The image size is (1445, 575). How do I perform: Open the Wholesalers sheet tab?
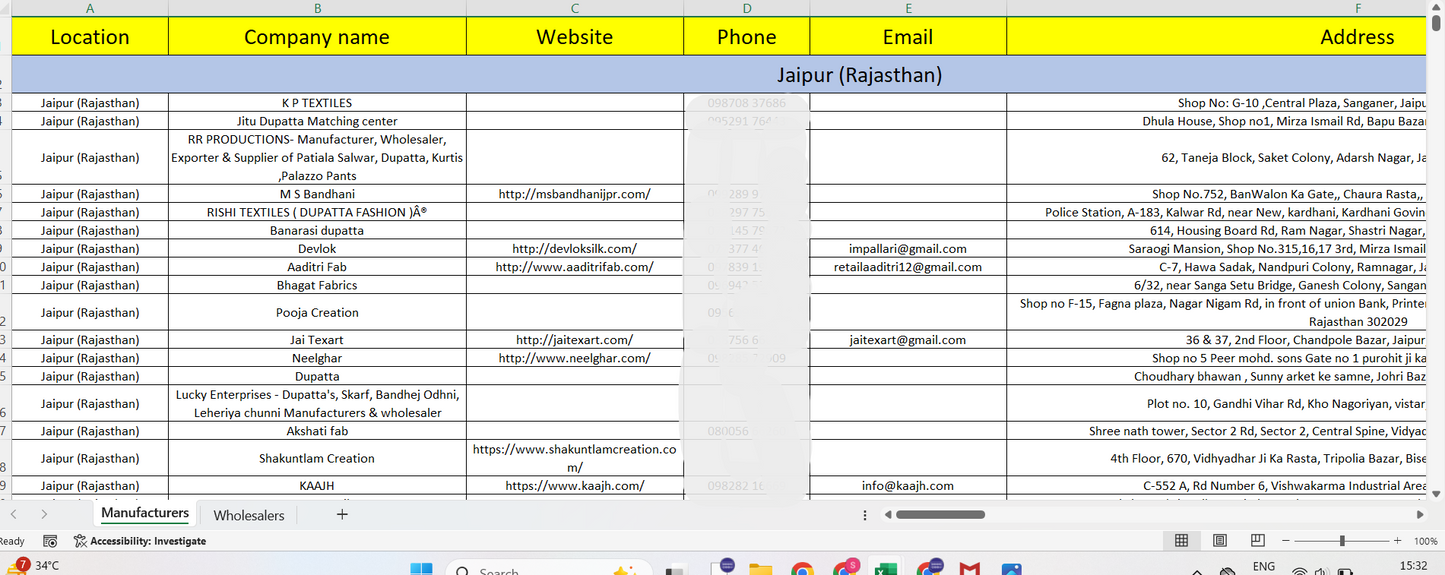tap(249, 515)
